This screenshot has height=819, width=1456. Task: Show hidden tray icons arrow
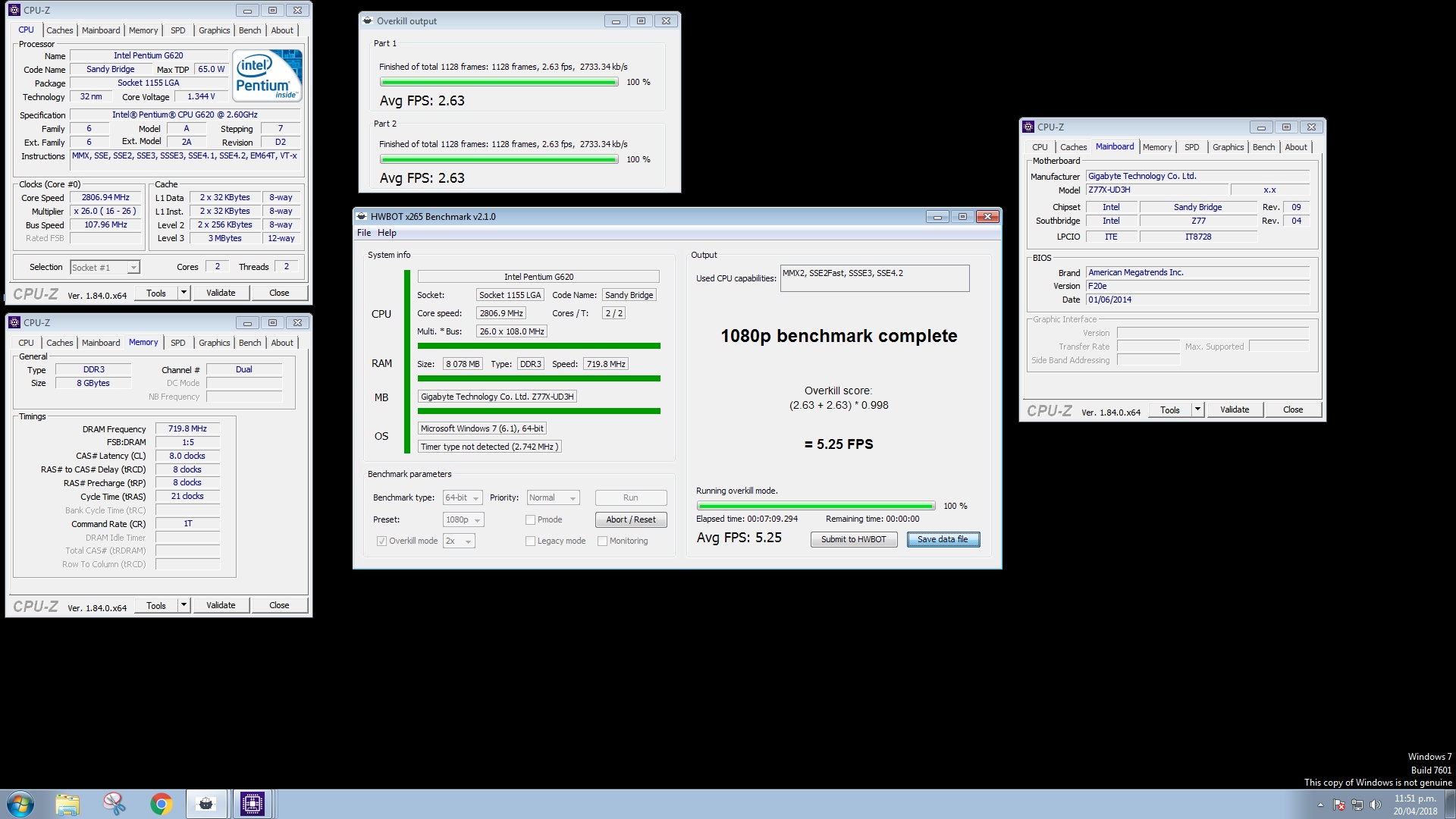tap(1320, 805)
